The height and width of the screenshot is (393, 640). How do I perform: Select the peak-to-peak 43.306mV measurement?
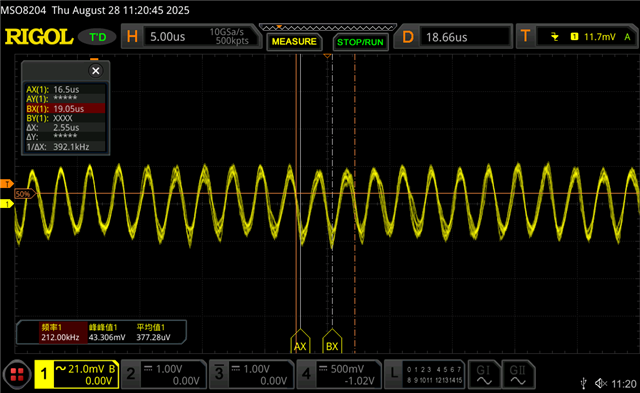click(x=107, y=333)
